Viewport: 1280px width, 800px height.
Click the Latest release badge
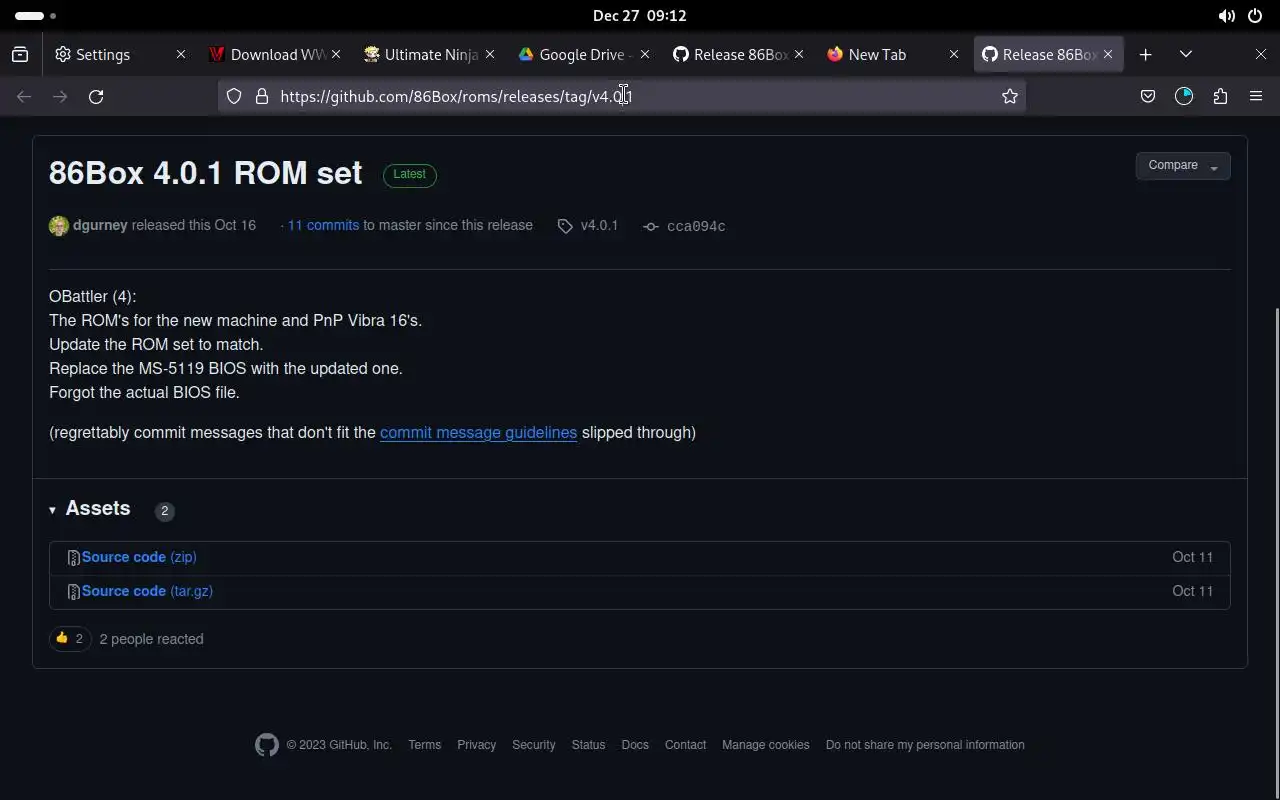coord(410,174)
